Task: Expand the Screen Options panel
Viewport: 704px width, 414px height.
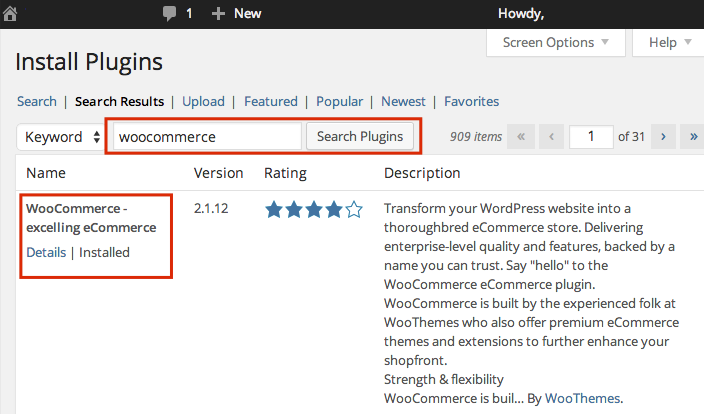Action: coord(555,43)
